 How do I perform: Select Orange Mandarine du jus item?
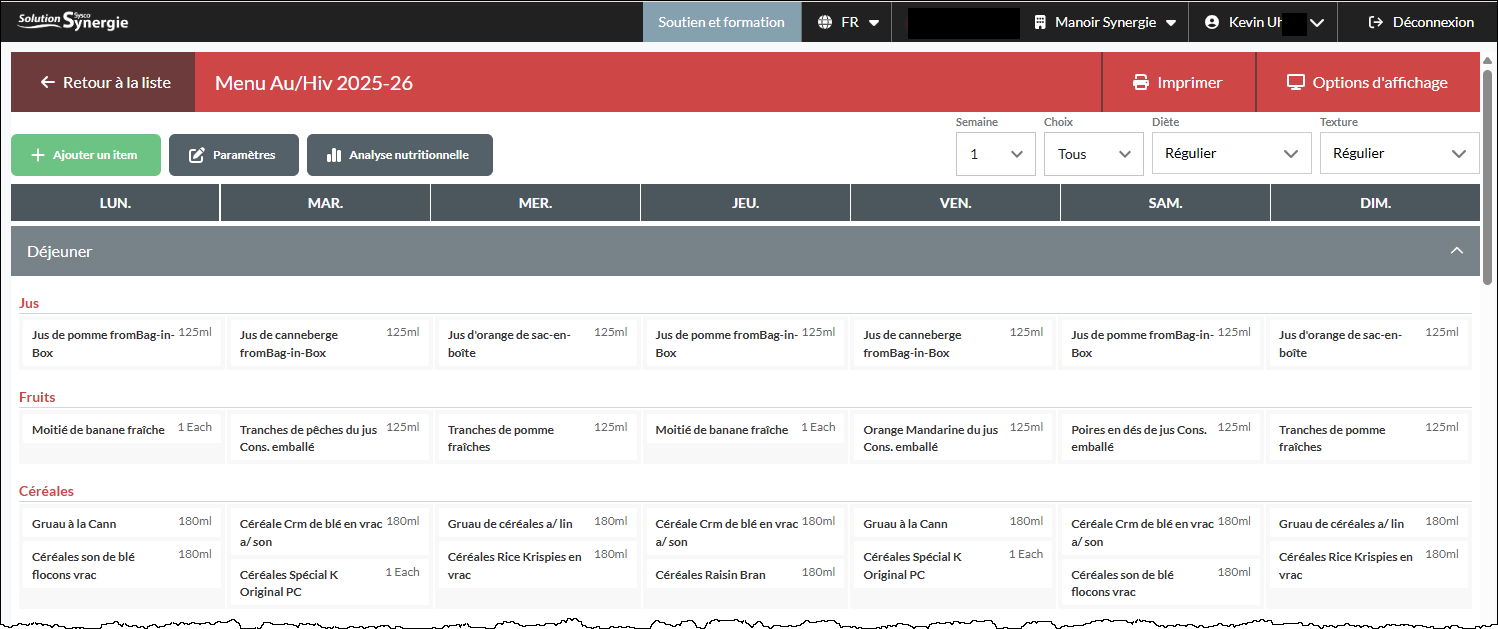coord(953,438)
